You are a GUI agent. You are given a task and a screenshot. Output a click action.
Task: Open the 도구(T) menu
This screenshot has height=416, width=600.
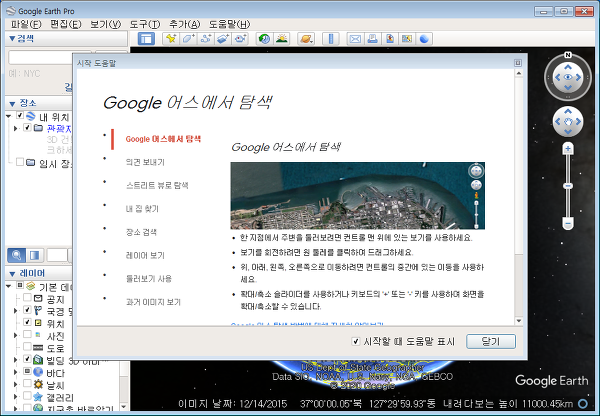pyautogui.click(x=145, y=24)
